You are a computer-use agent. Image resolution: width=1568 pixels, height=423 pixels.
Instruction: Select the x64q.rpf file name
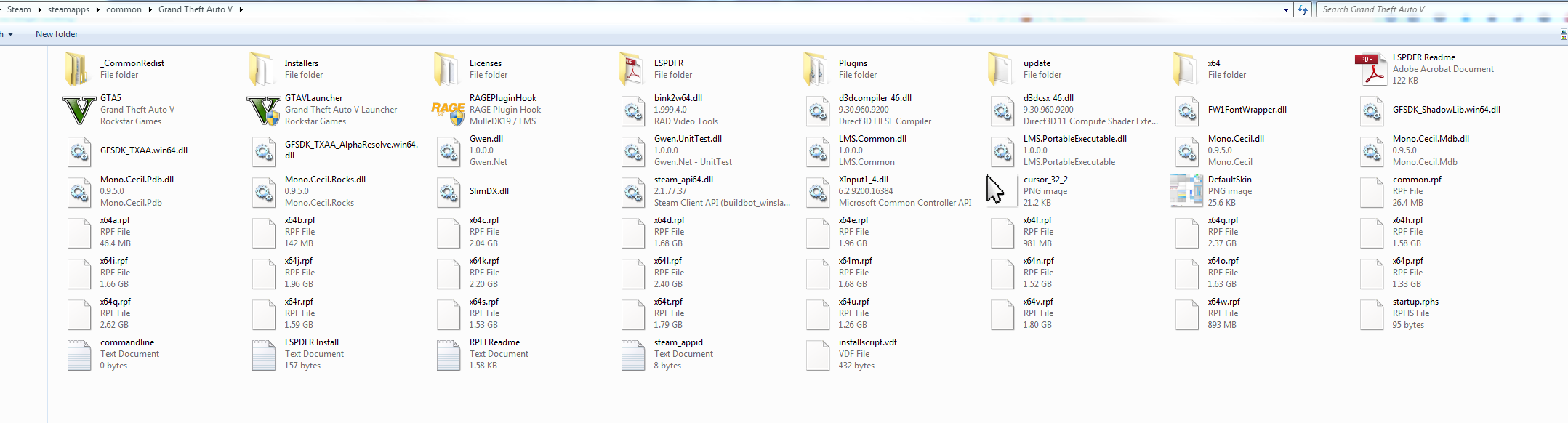[116, 302]
